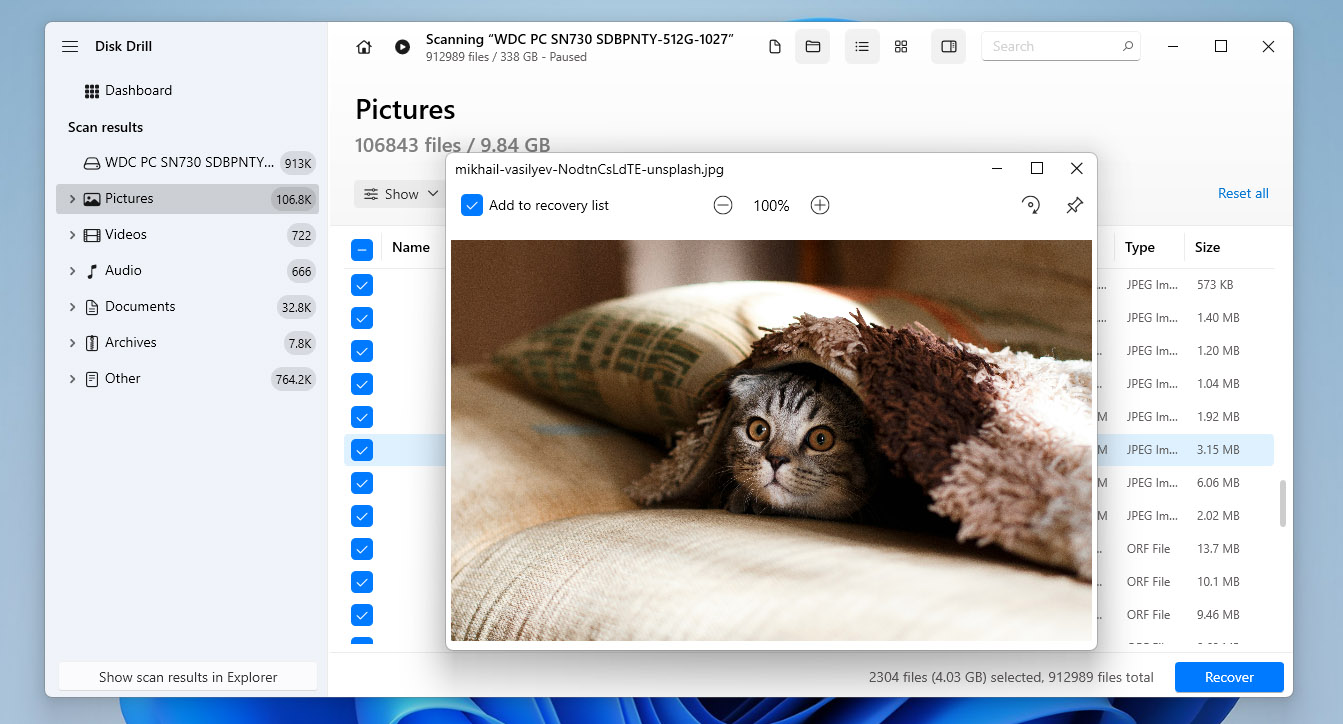
Task: Click the file list vertical scrollbar
Action: (x=1282, y=504)
